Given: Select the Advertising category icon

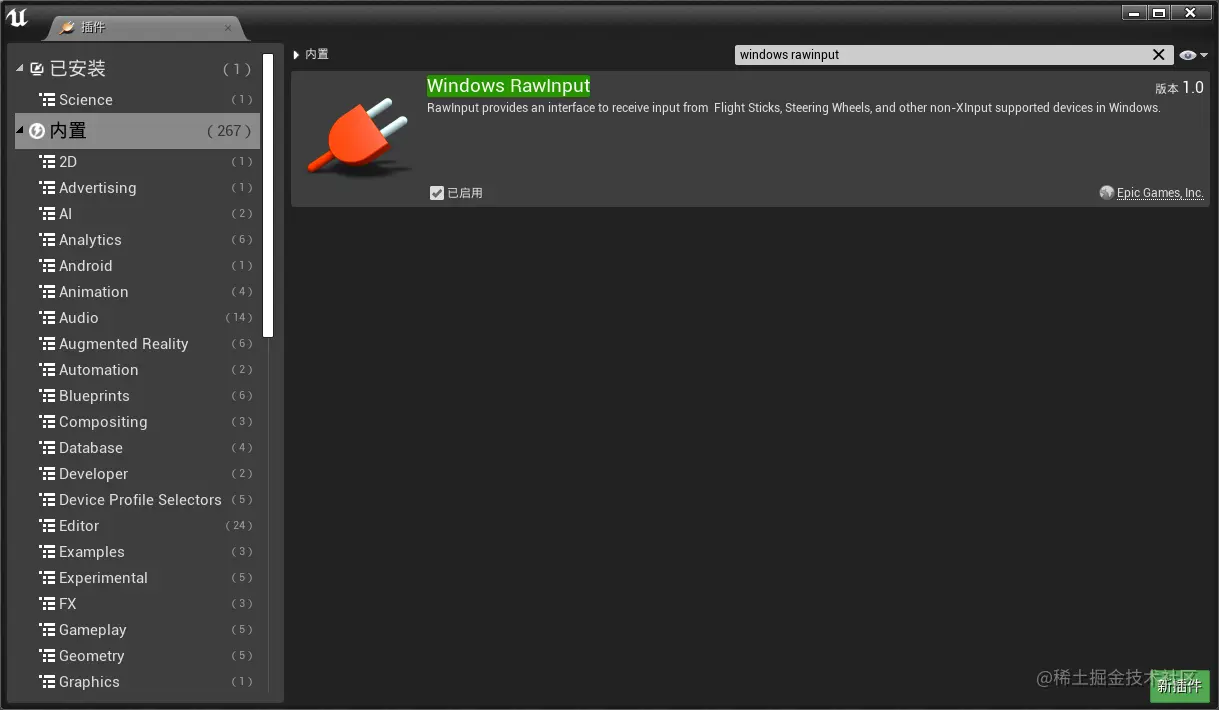Looking at the screenshot, I should tap(47, 187).
